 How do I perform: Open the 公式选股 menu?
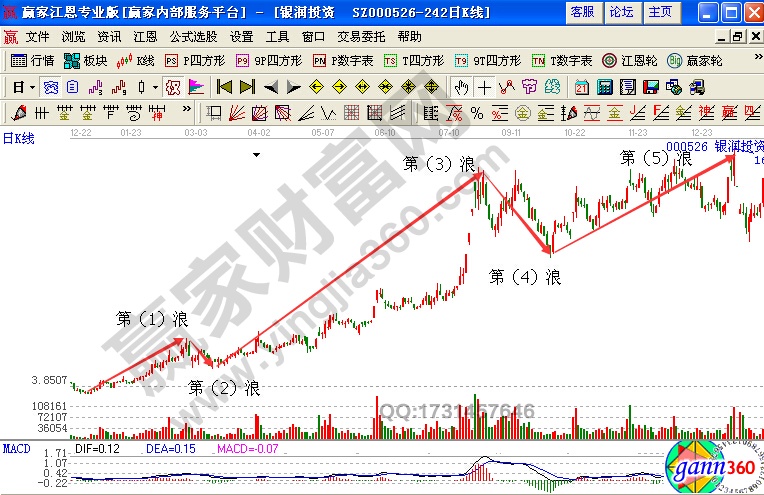coord(194,36)
